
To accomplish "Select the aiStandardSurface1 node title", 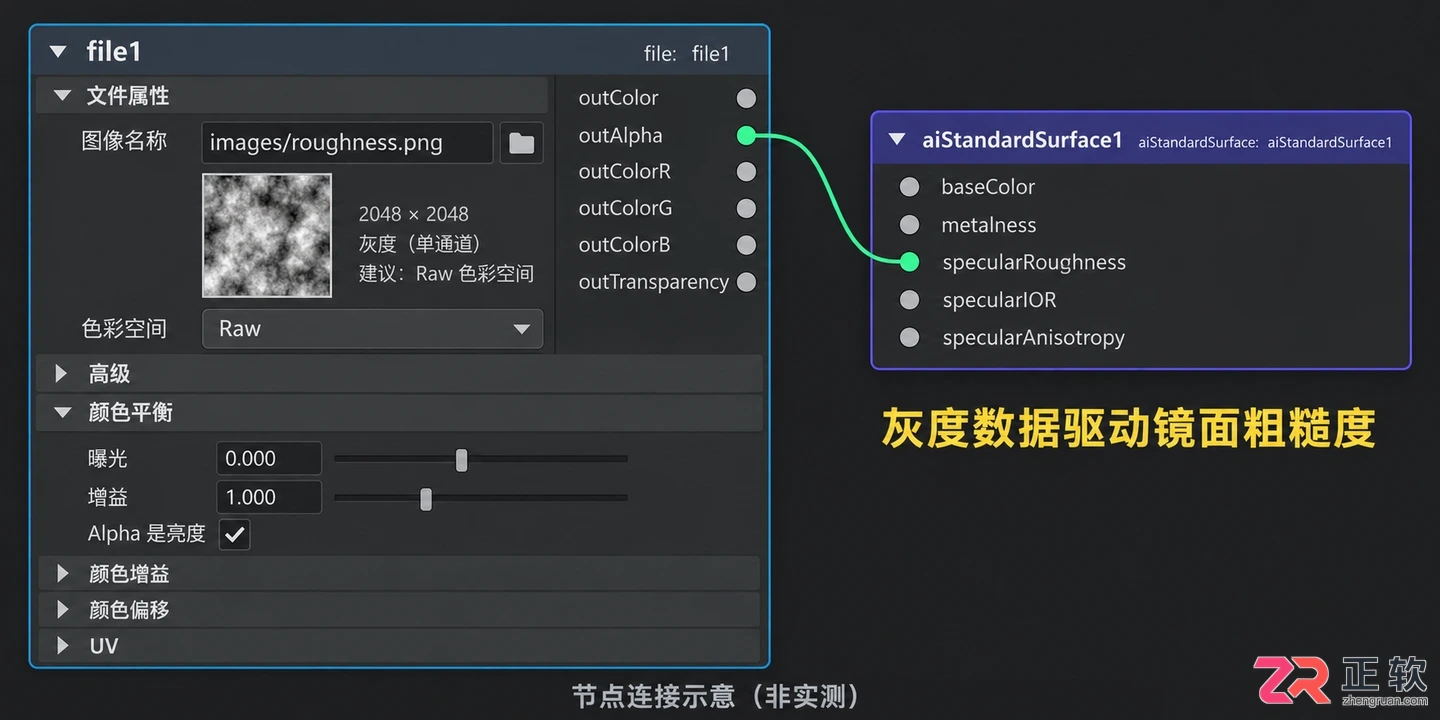I will (x=1022, y=140).
